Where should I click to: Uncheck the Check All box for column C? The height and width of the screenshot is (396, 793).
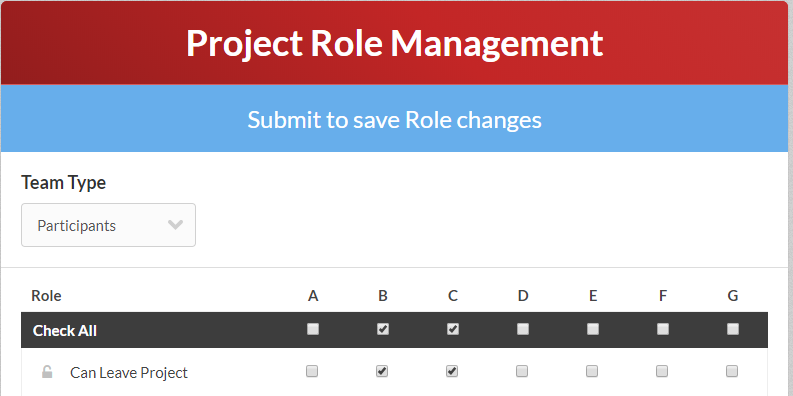coord(453,329)
